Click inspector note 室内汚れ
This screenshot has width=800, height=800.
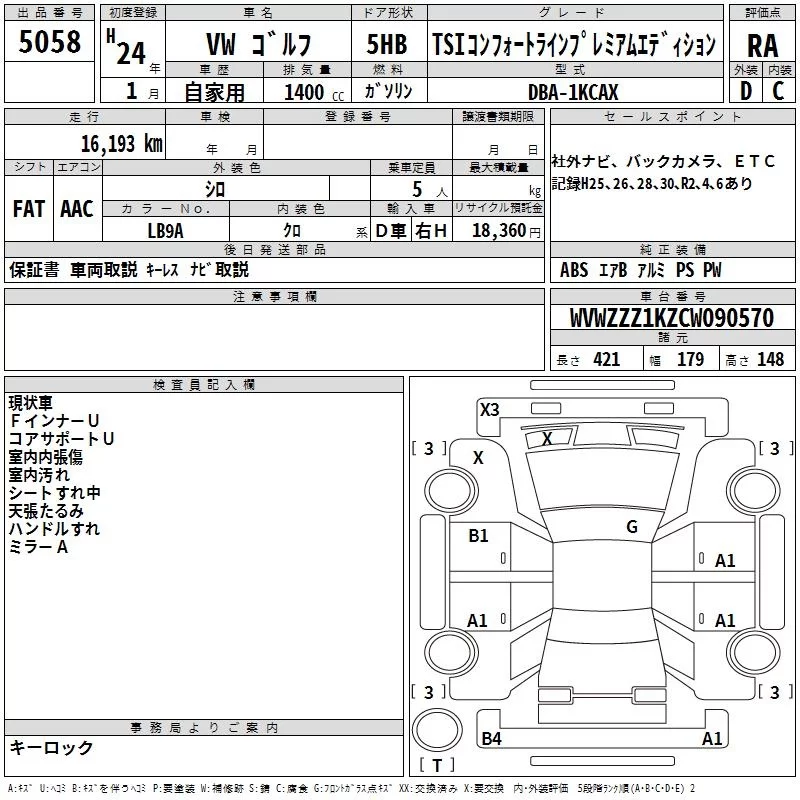(x=39, y=474)
